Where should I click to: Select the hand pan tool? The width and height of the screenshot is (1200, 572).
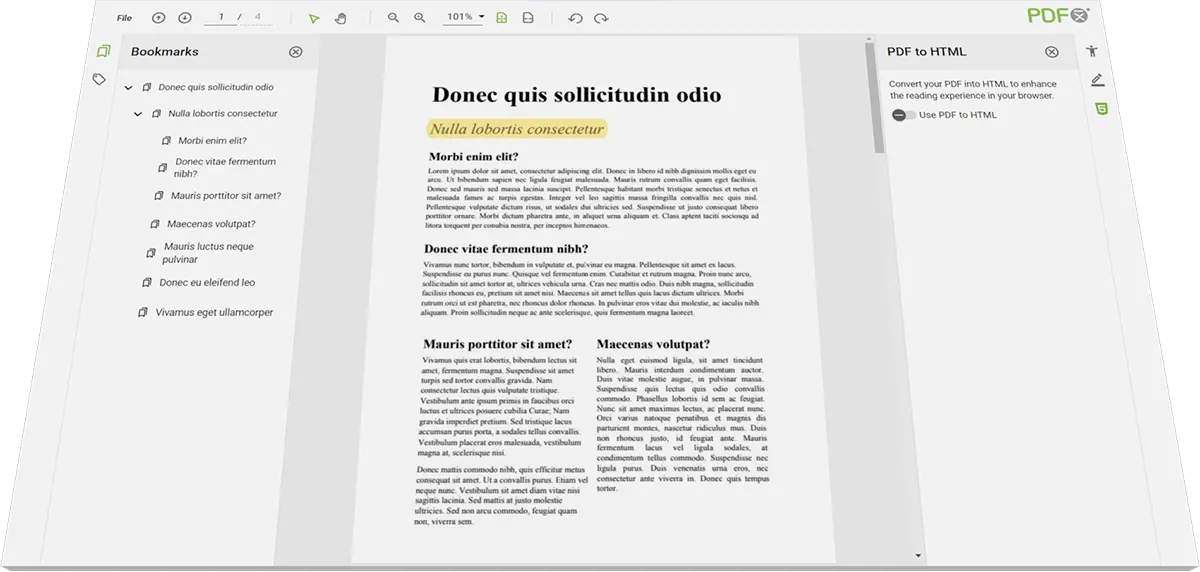[x=340, y=18]
